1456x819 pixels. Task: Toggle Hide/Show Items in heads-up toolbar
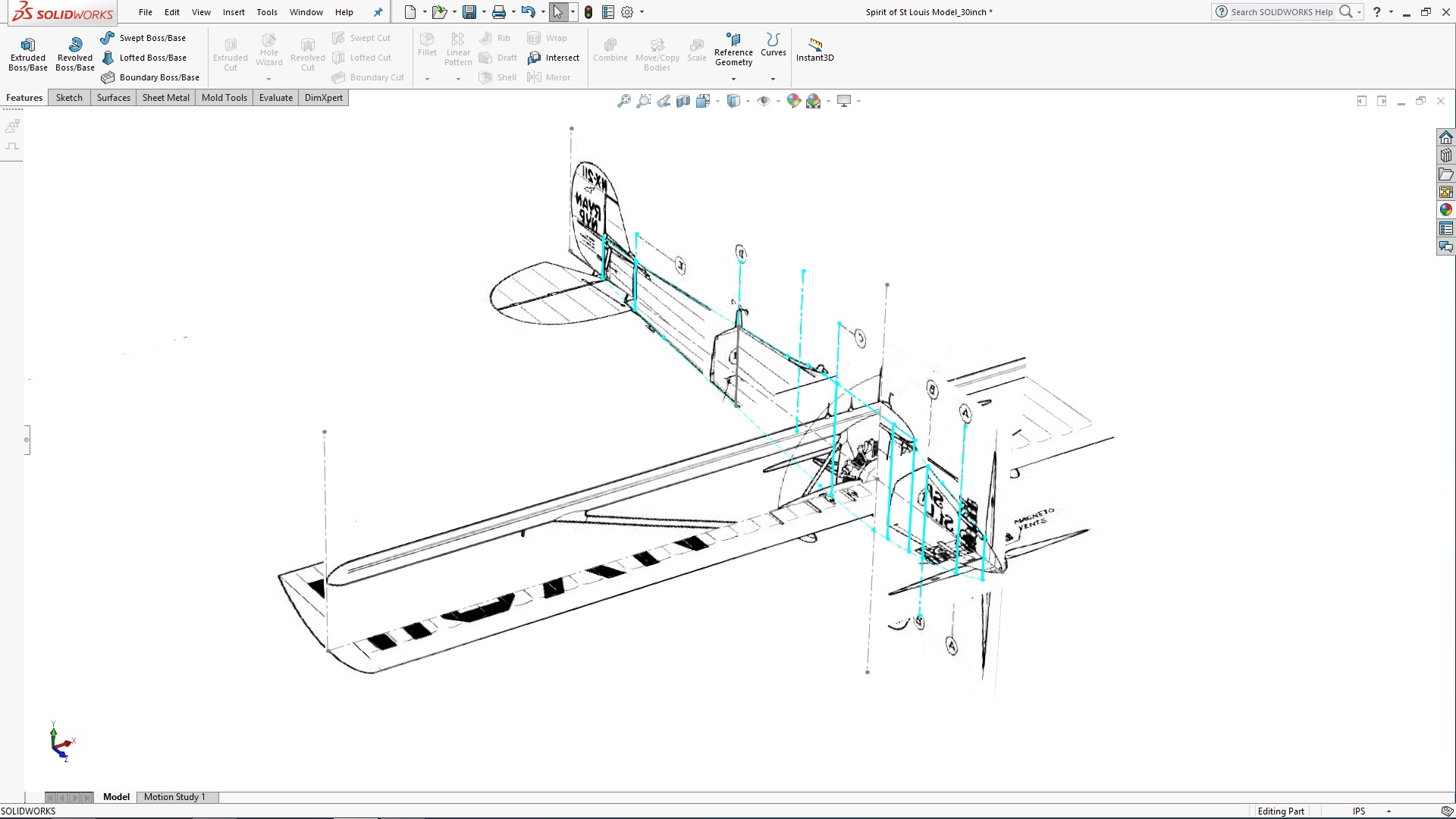pos(764,100)
